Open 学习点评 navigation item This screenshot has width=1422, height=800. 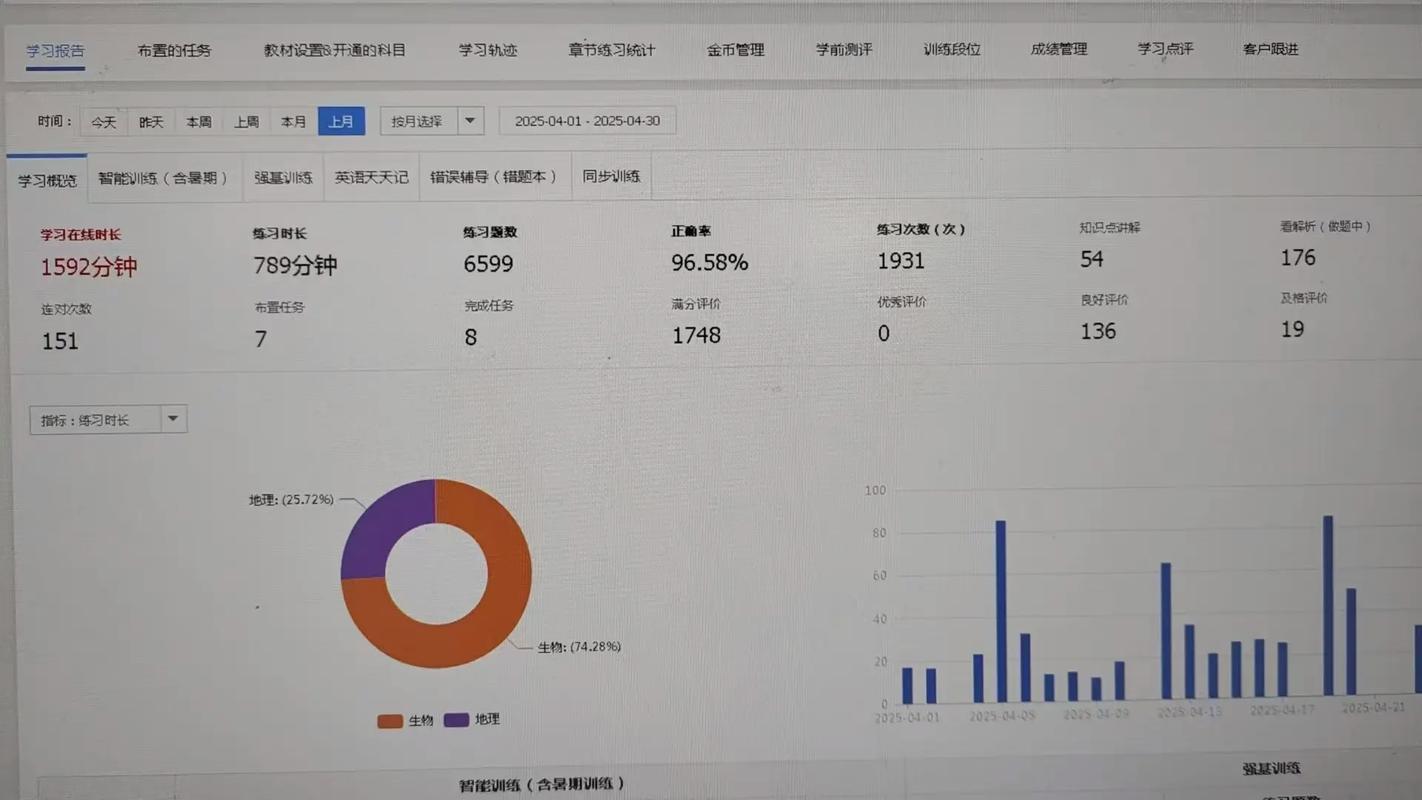tap(1165, 48)
